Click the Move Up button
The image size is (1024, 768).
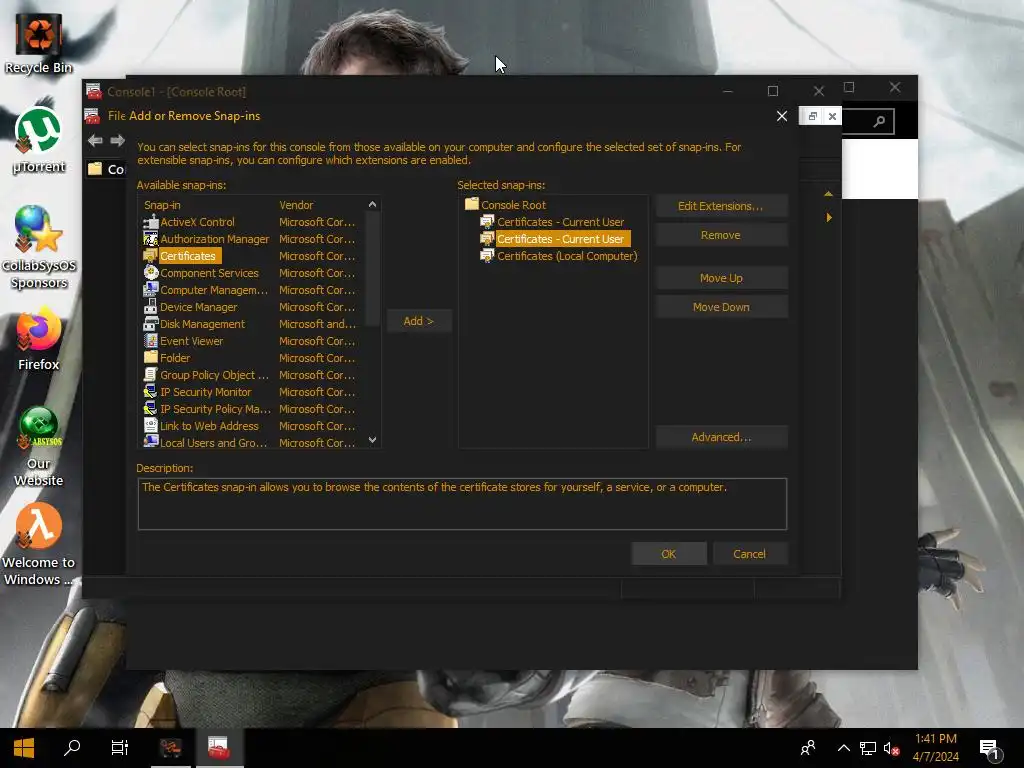[721, 278]
